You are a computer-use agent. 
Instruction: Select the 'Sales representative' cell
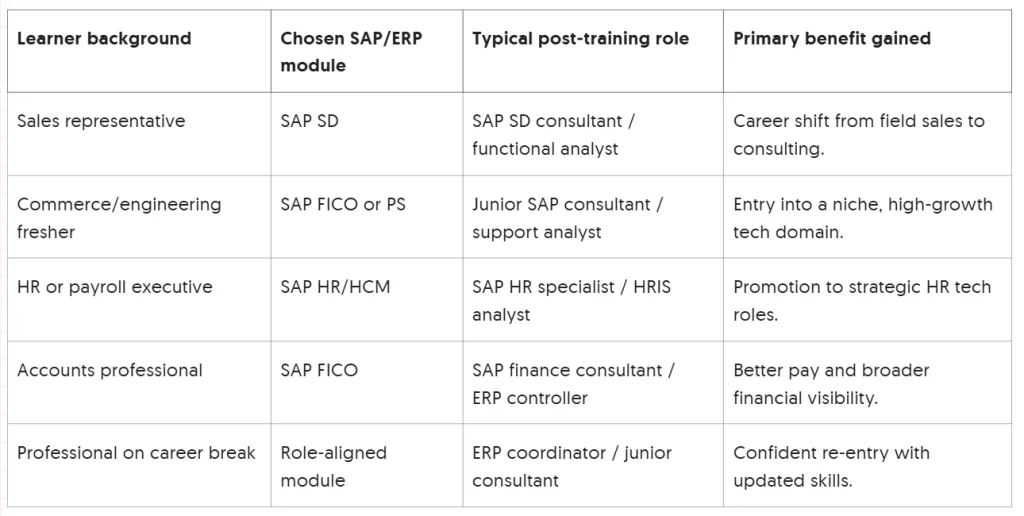coord(101,121)
